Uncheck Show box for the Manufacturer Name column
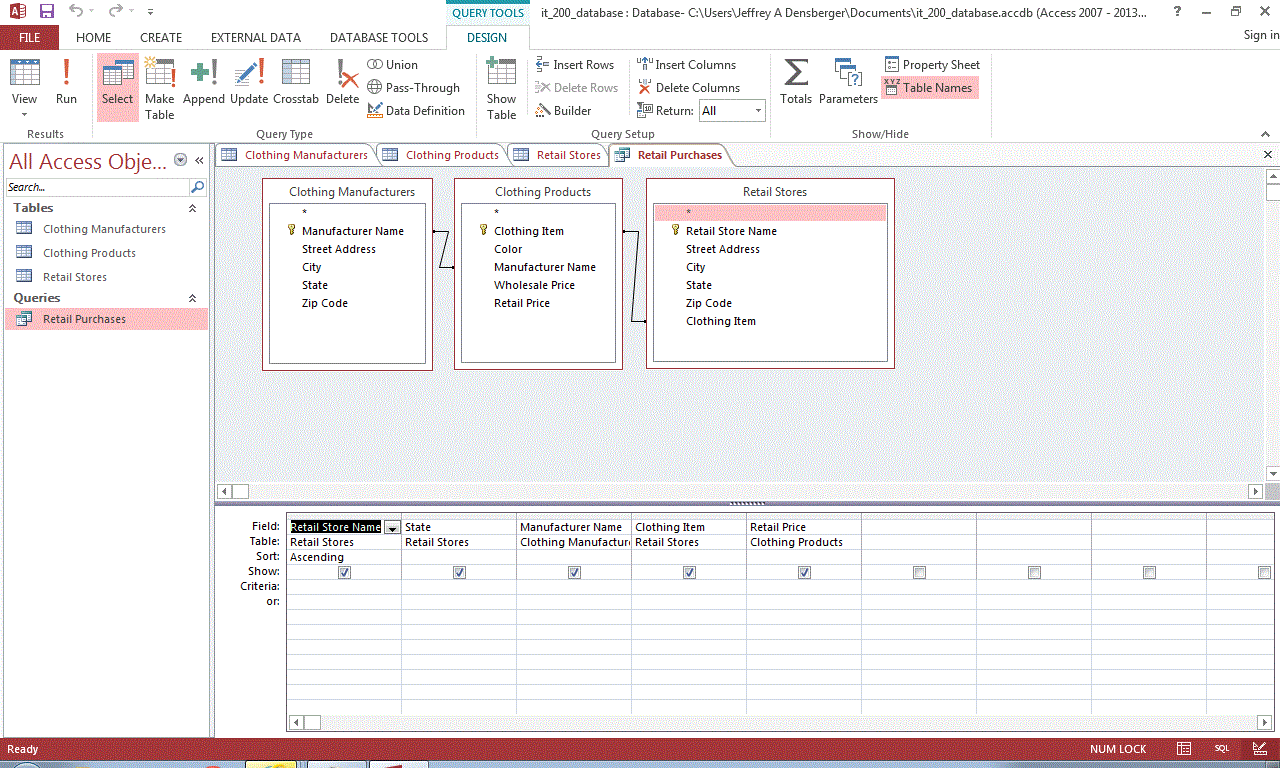Screen dimensions: 1280x768 click(x=574, y=573)
